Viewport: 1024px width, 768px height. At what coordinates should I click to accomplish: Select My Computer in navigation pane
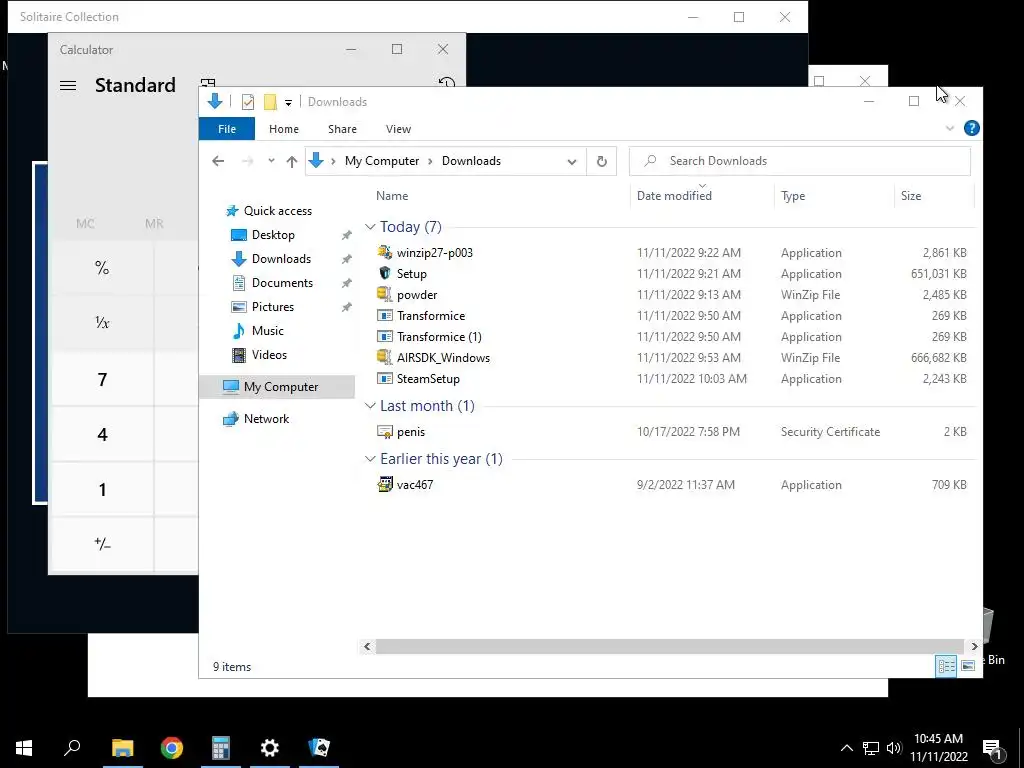pyautogui.click(x=277, y=387)
